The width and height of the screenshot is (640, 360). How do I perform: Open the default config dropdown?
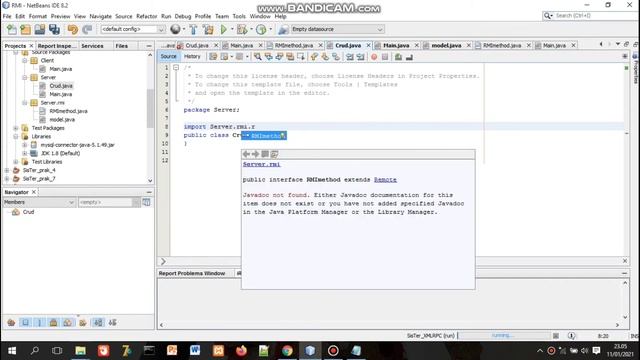point(160,29)
